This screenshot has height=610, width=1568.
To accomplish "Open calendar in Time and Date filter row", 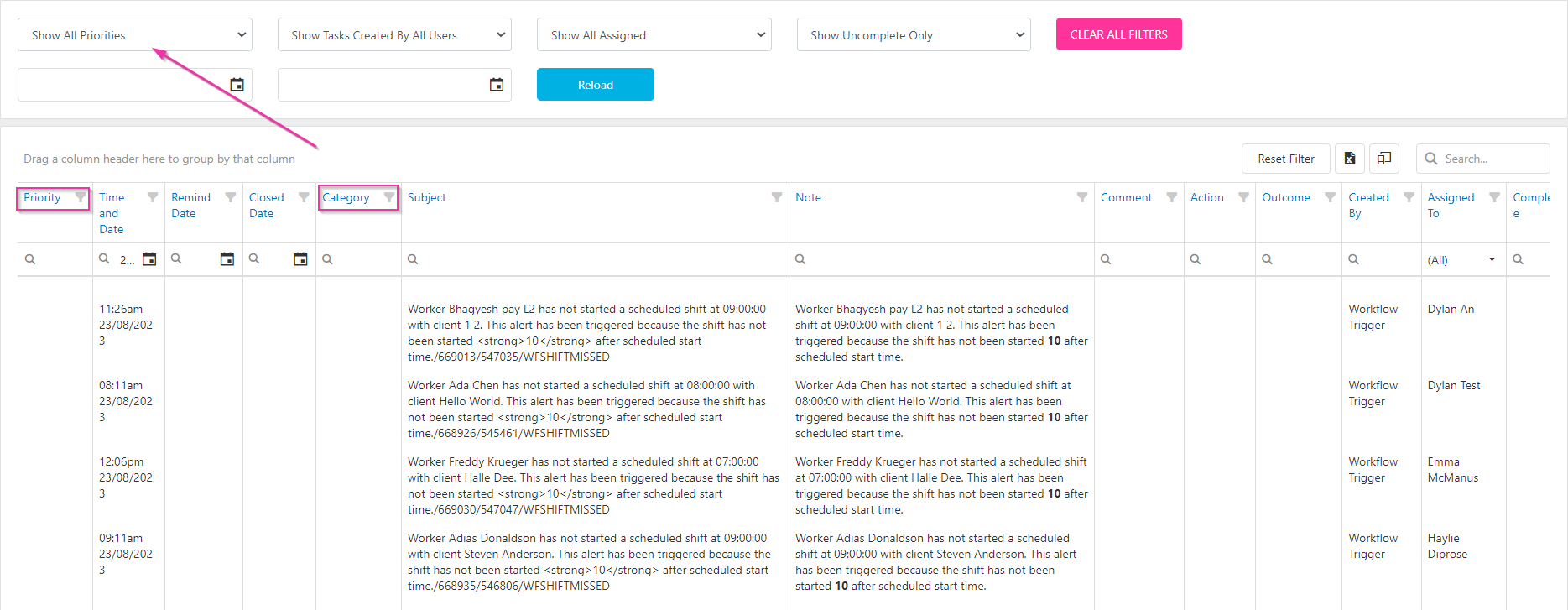I will coord(149,259).
